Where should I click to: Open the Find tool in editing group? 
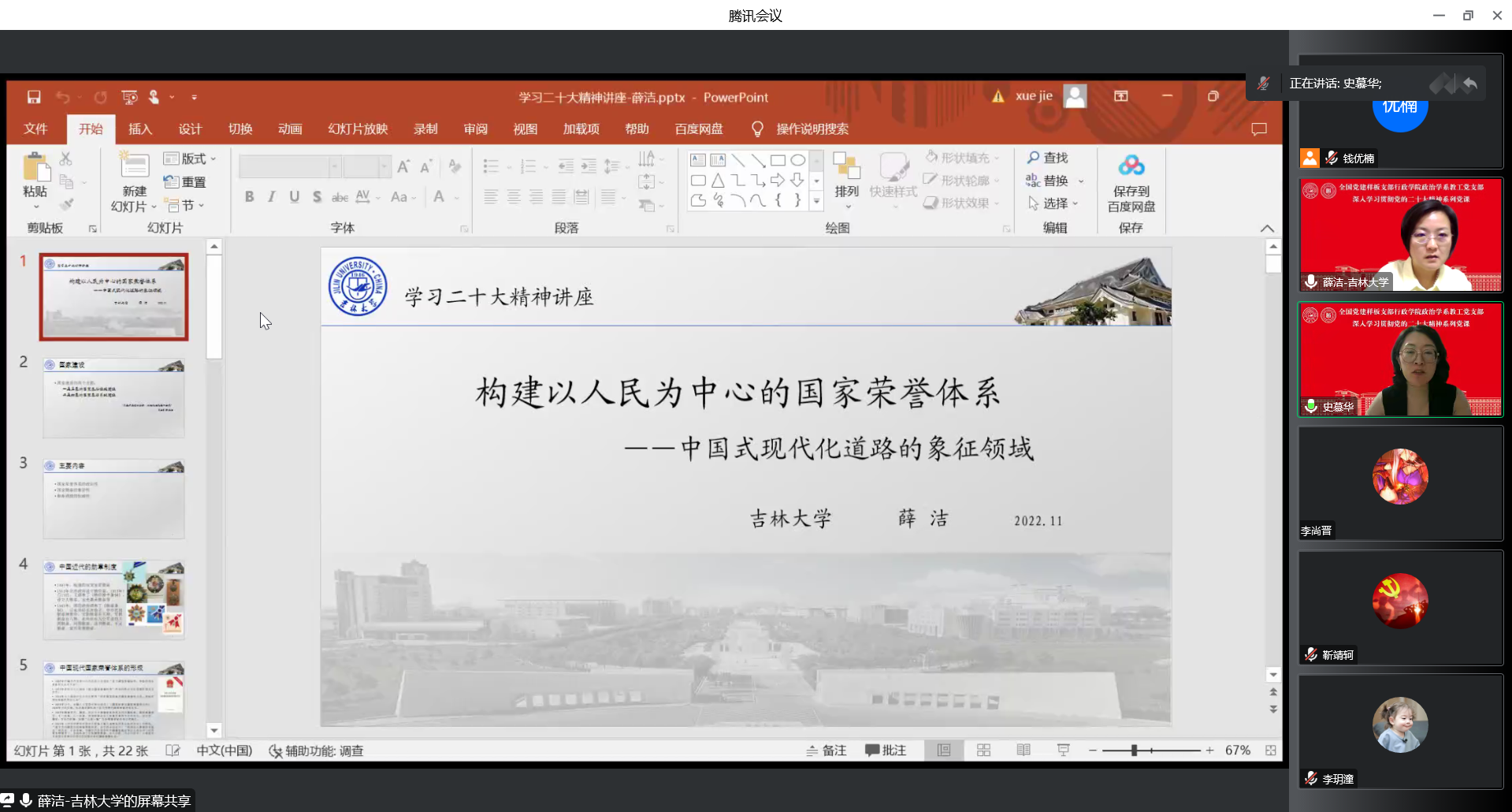coord(1047,158)
